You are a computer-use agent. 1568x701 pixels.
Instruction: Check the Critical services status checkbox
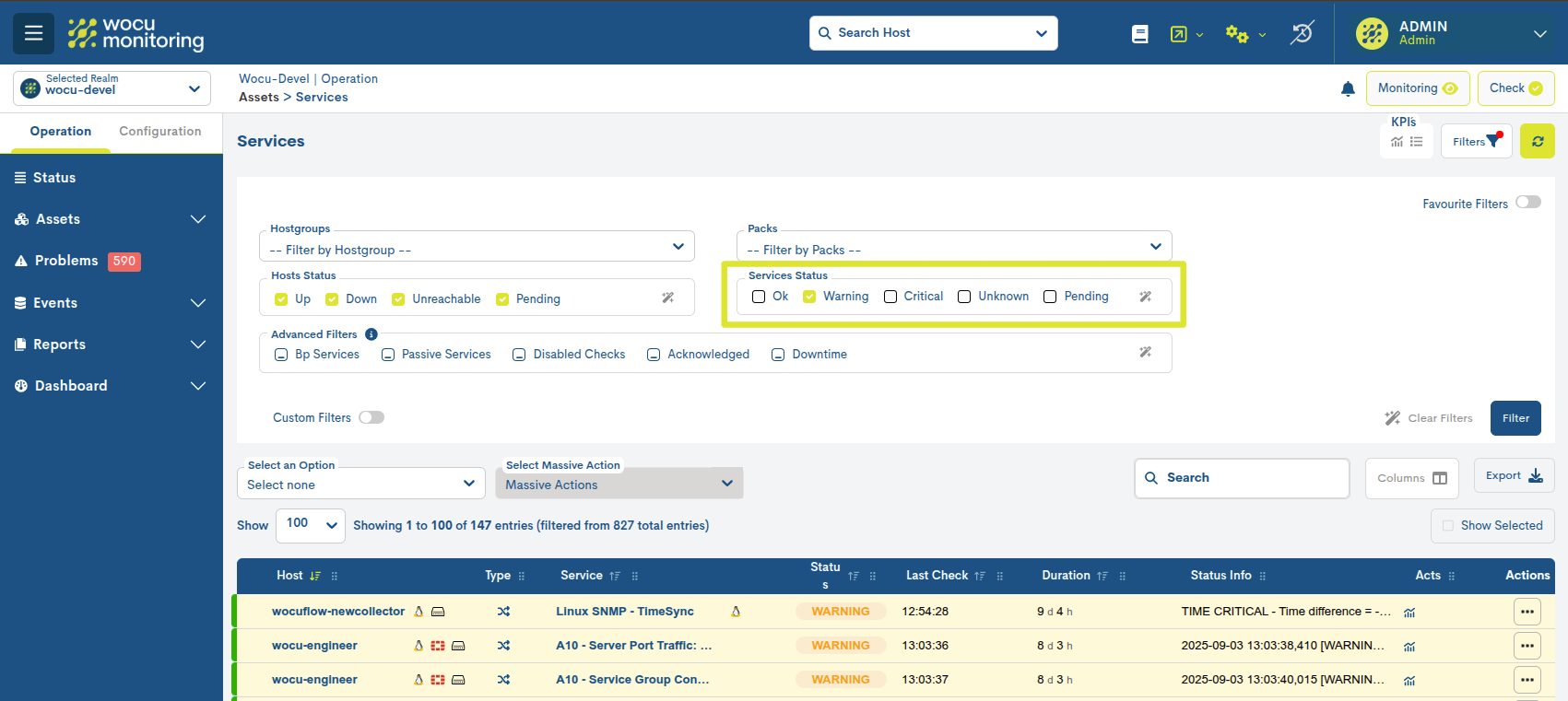point(890,297)
